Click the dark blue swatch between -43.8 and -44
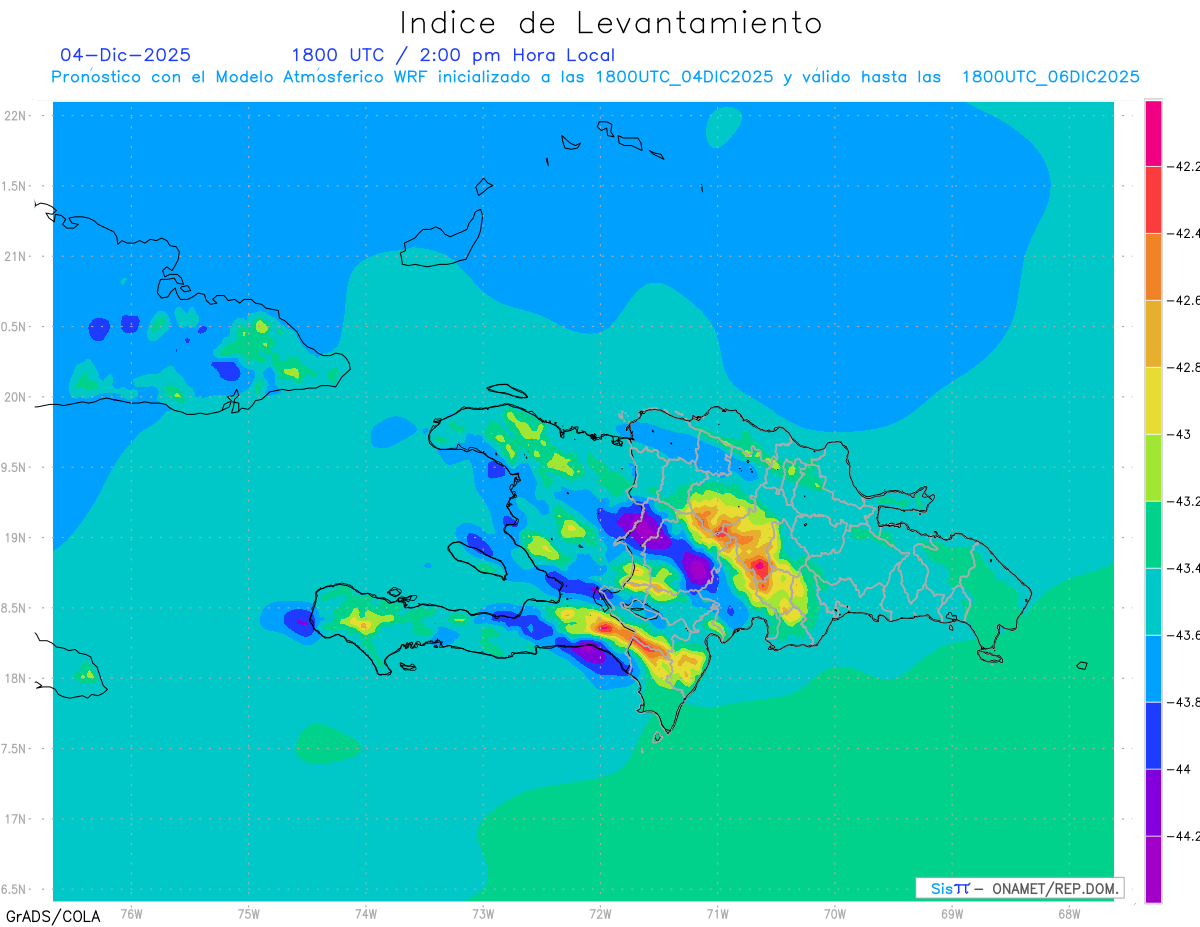 click(1153, 735)
